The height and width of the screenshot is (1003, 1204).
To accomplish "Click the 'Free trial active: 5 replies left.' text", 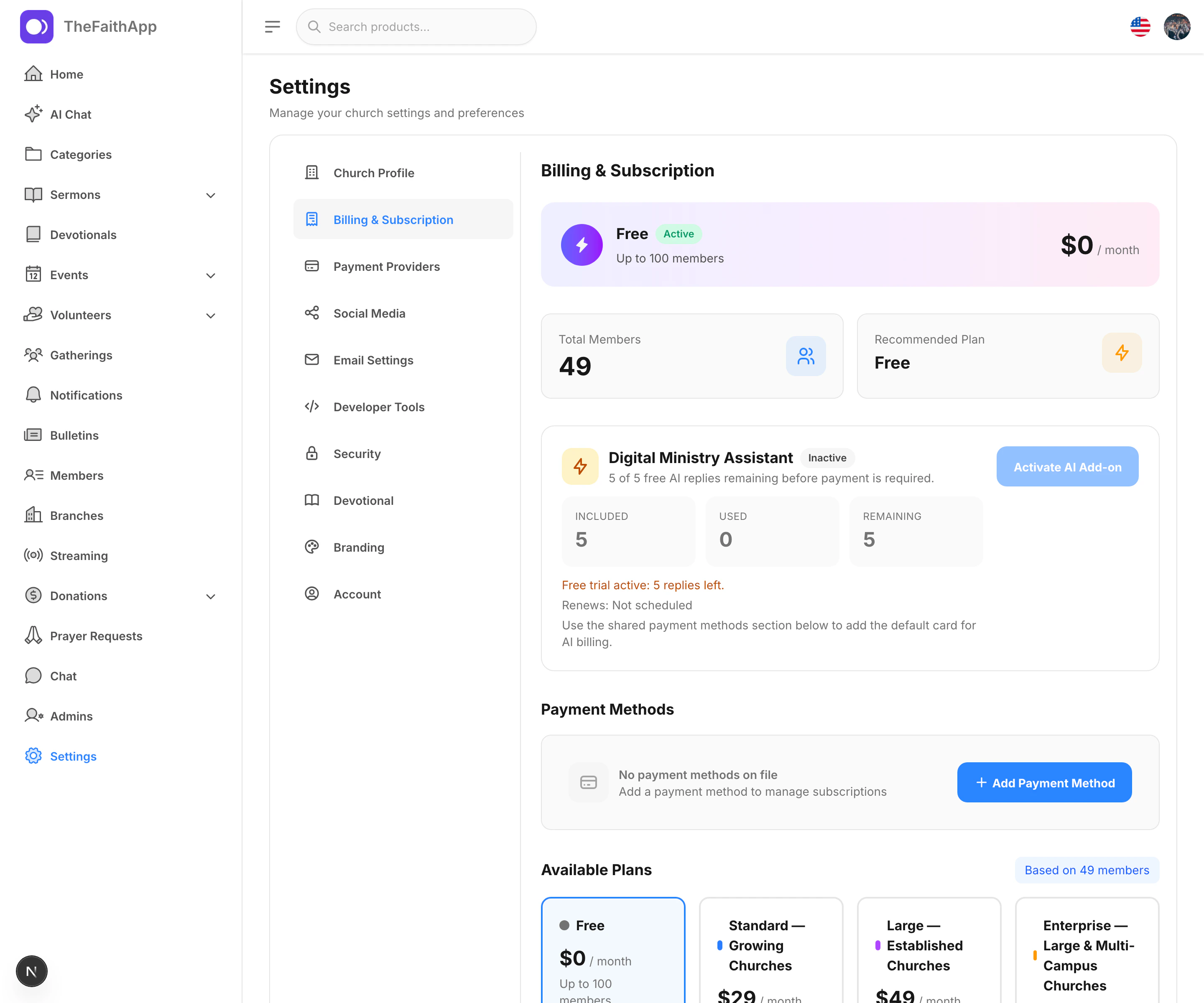I will click(642, 585).
